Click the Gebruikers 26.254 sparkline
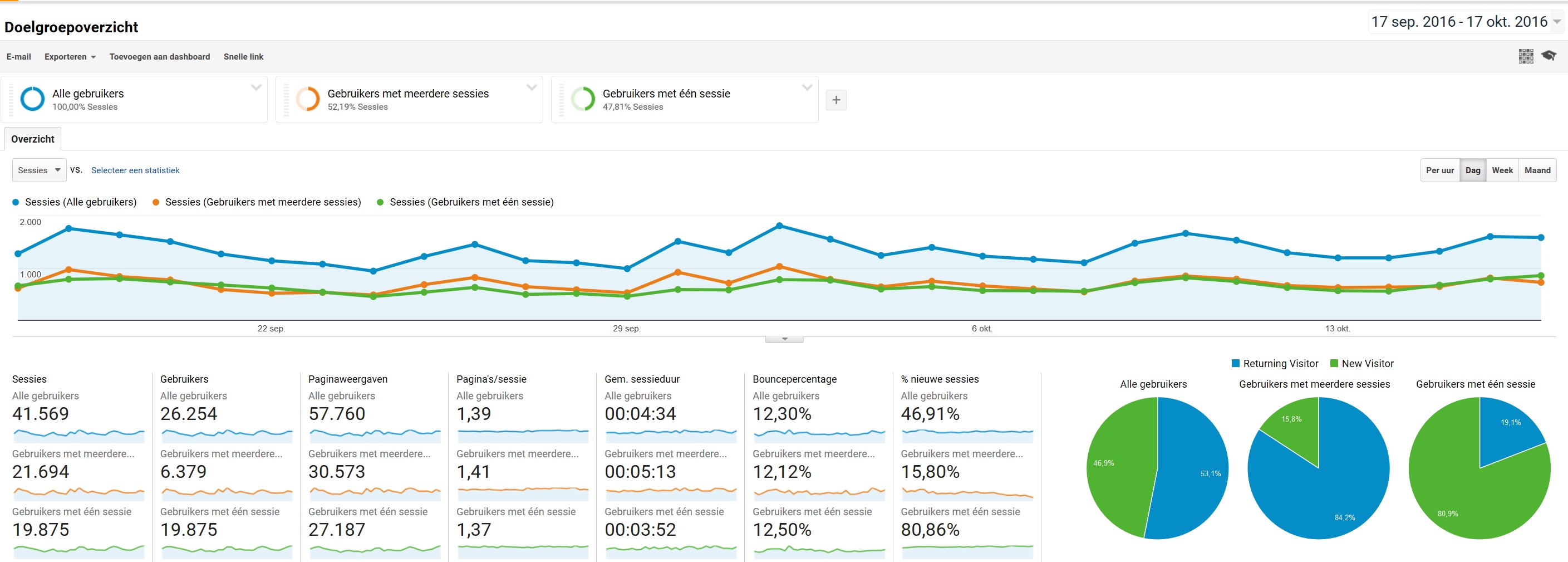Viewport: 1568px width, 562px height. pos(227,435)
